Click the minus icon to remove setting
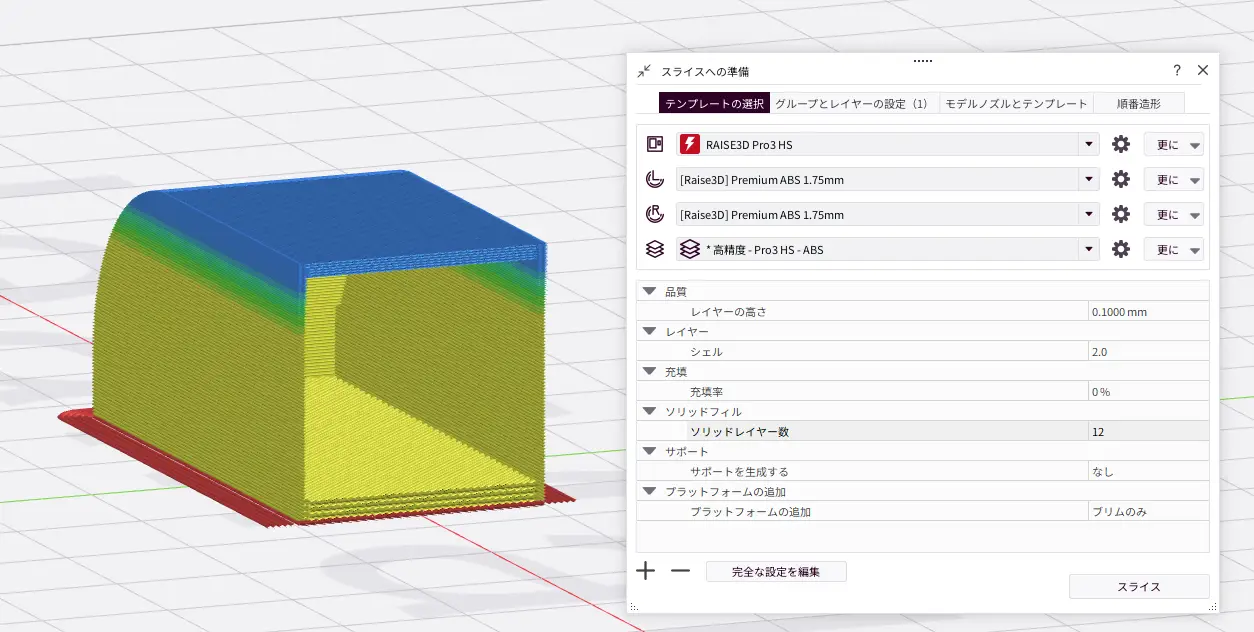1254x632 pixels. coord(680,571)
